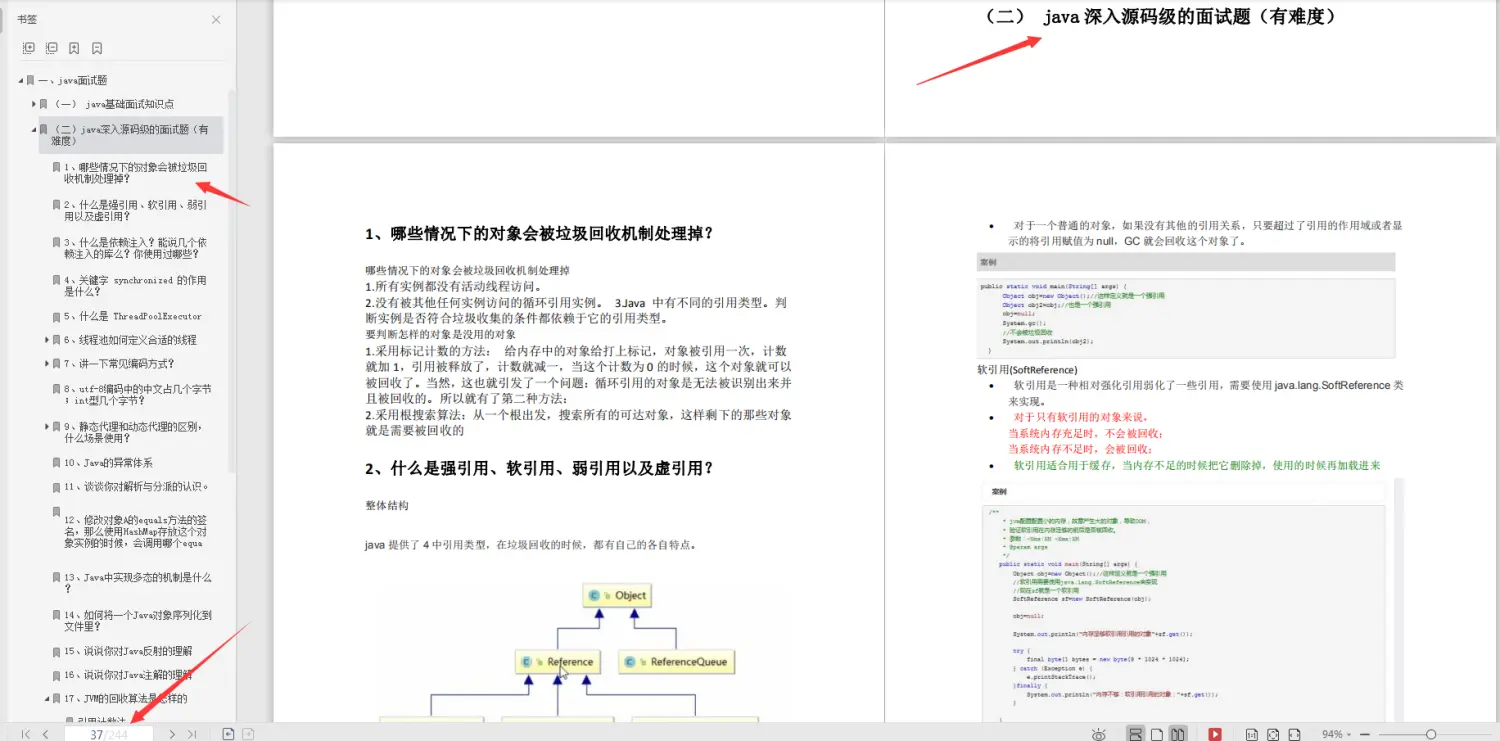Click the Reference class box in diagram
The height and width of the screenshot is (741, 1500).
pyautogui.click(x=557, y=662)
